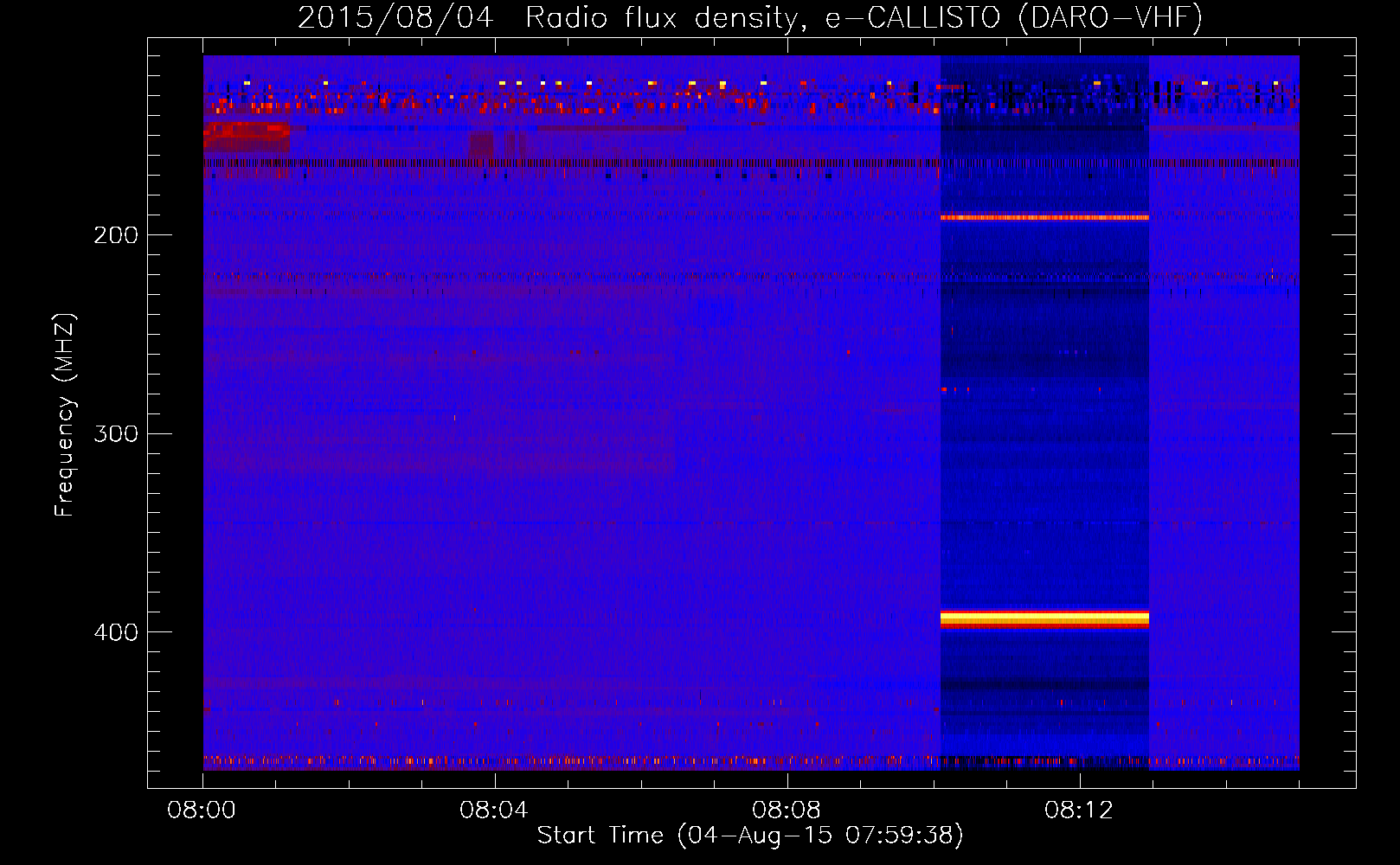Click the thin orange band just below 200 MHz

coord(1044,218)
